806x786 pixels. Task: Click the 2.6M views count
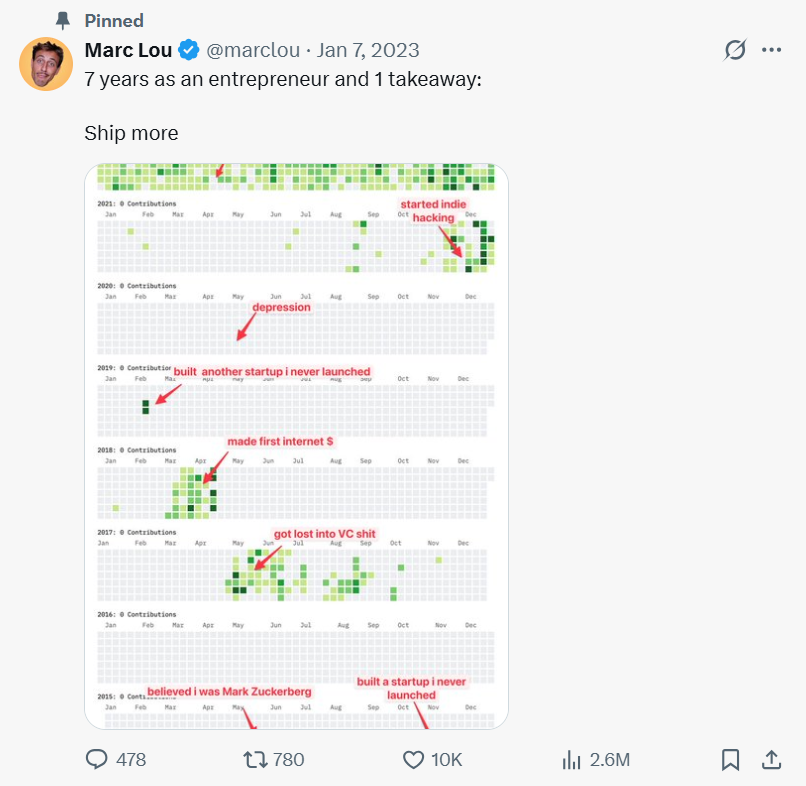click(610, 760)
